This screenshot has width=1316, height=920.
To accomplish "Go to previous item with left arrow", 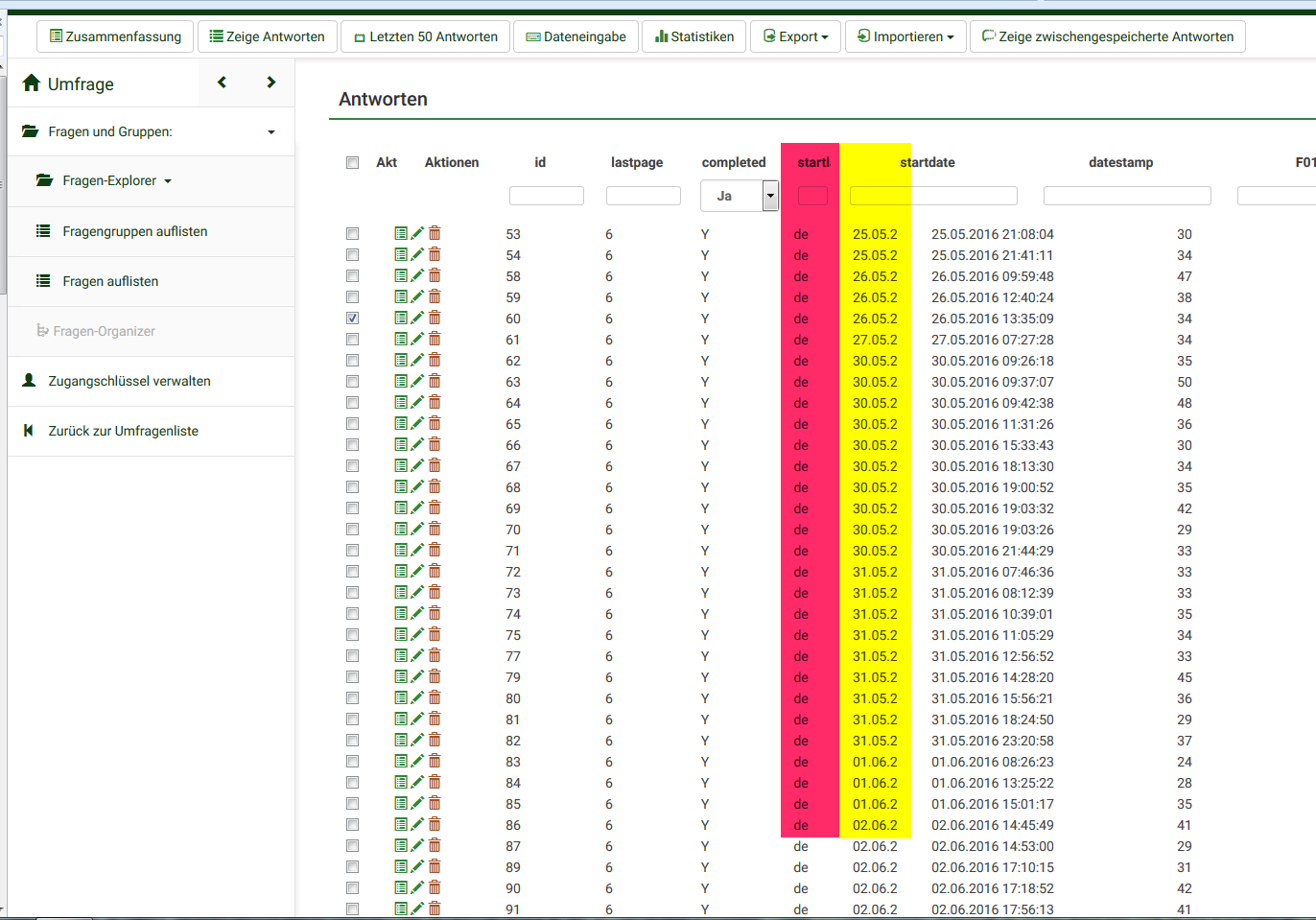I will 222,83.
